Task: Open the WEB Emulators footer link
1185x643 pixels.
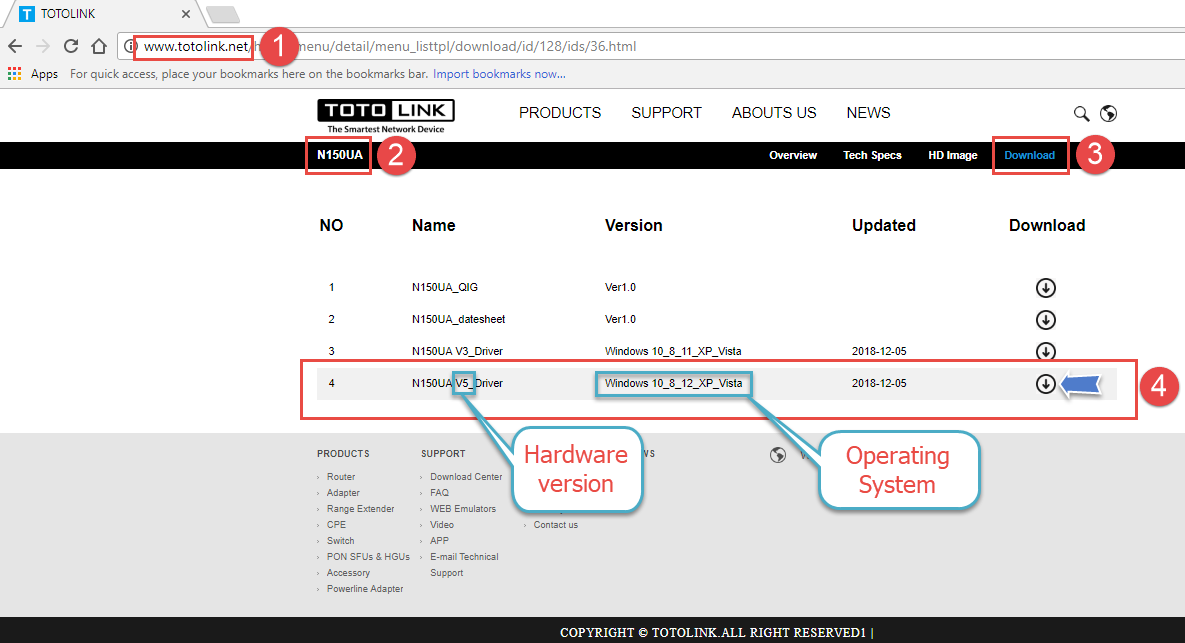Action: click(463, 509)
